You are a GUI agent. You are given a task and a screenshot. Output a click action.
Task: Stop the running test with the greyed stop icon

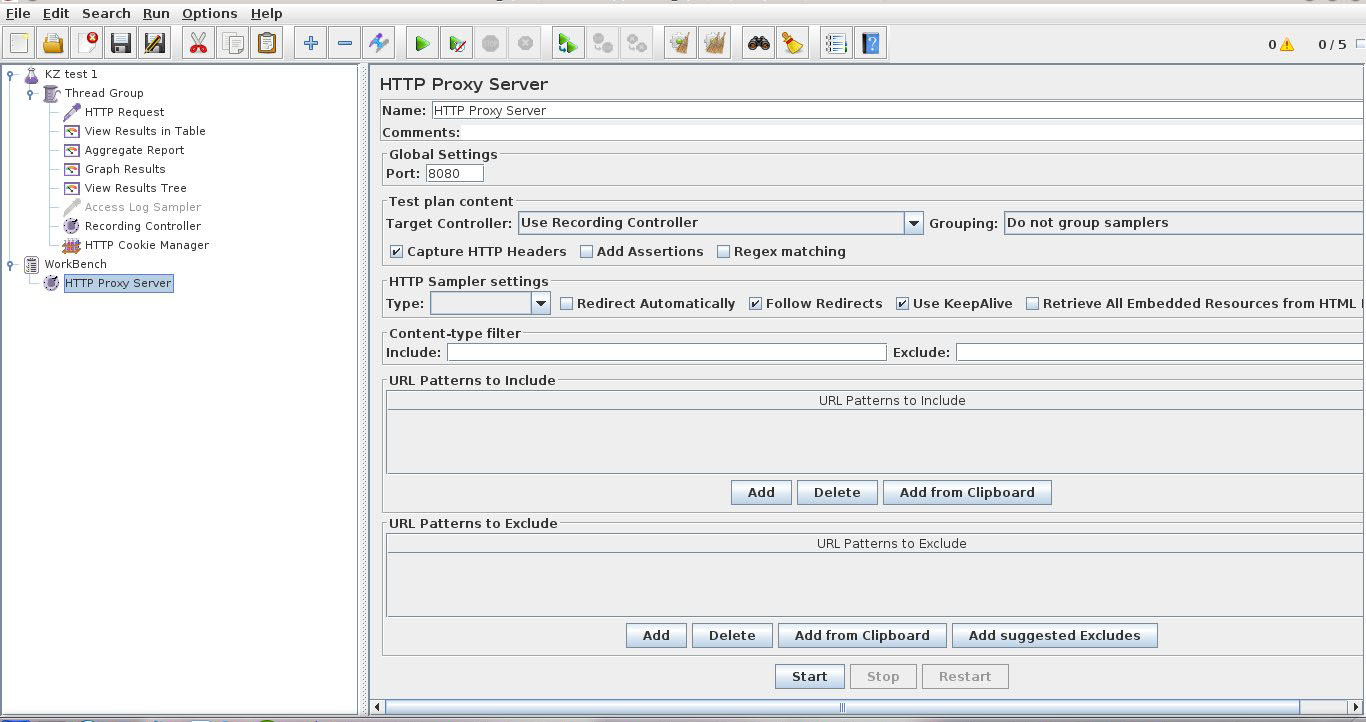point(490,43)
